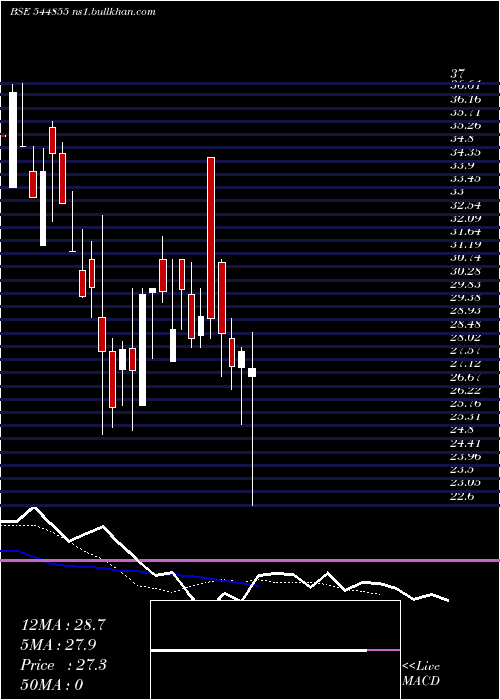The height and width of the screenshot is (700, 500).
Task: Click the 28.02 price axis label
Action: [465, 337]
